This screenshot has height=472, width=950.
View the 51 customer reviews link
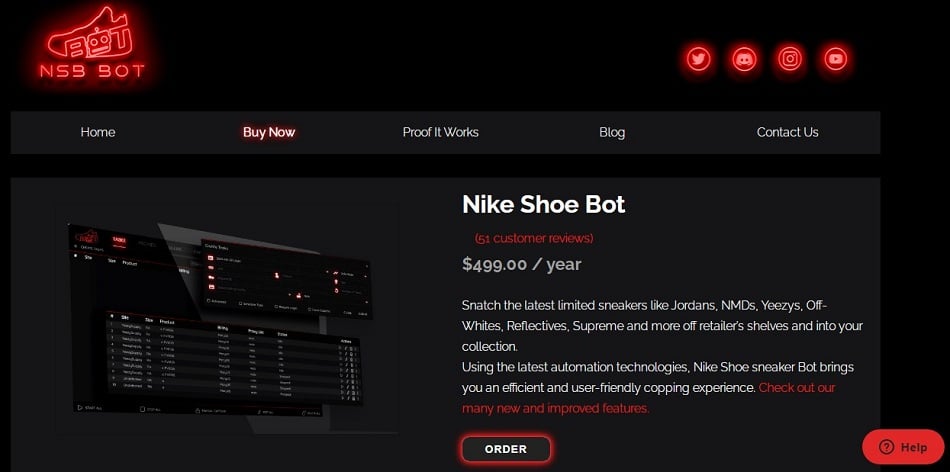coord(534,238)
